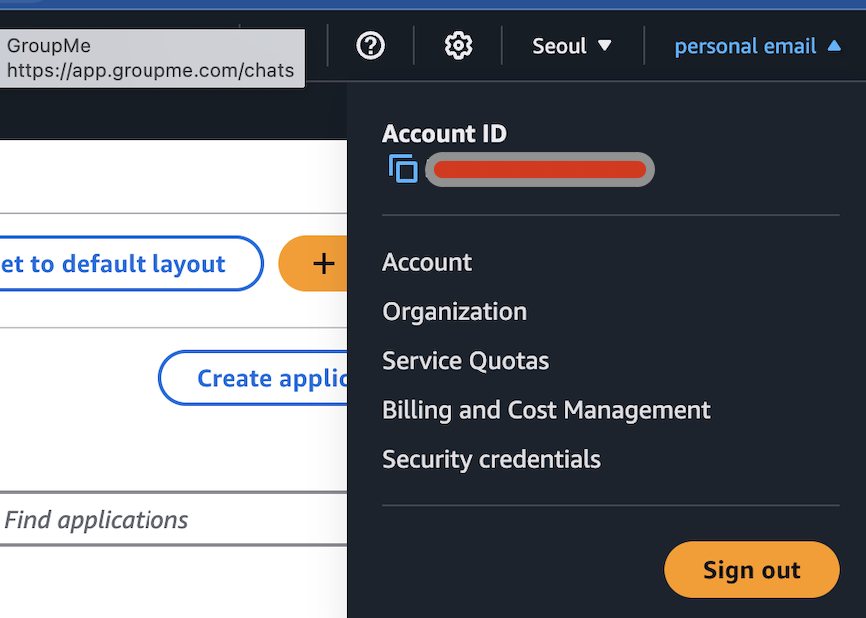The image size is (866, 618).
Task: Open Organization in the account menu
Action: pyautogui.click(x=454, y=311)
